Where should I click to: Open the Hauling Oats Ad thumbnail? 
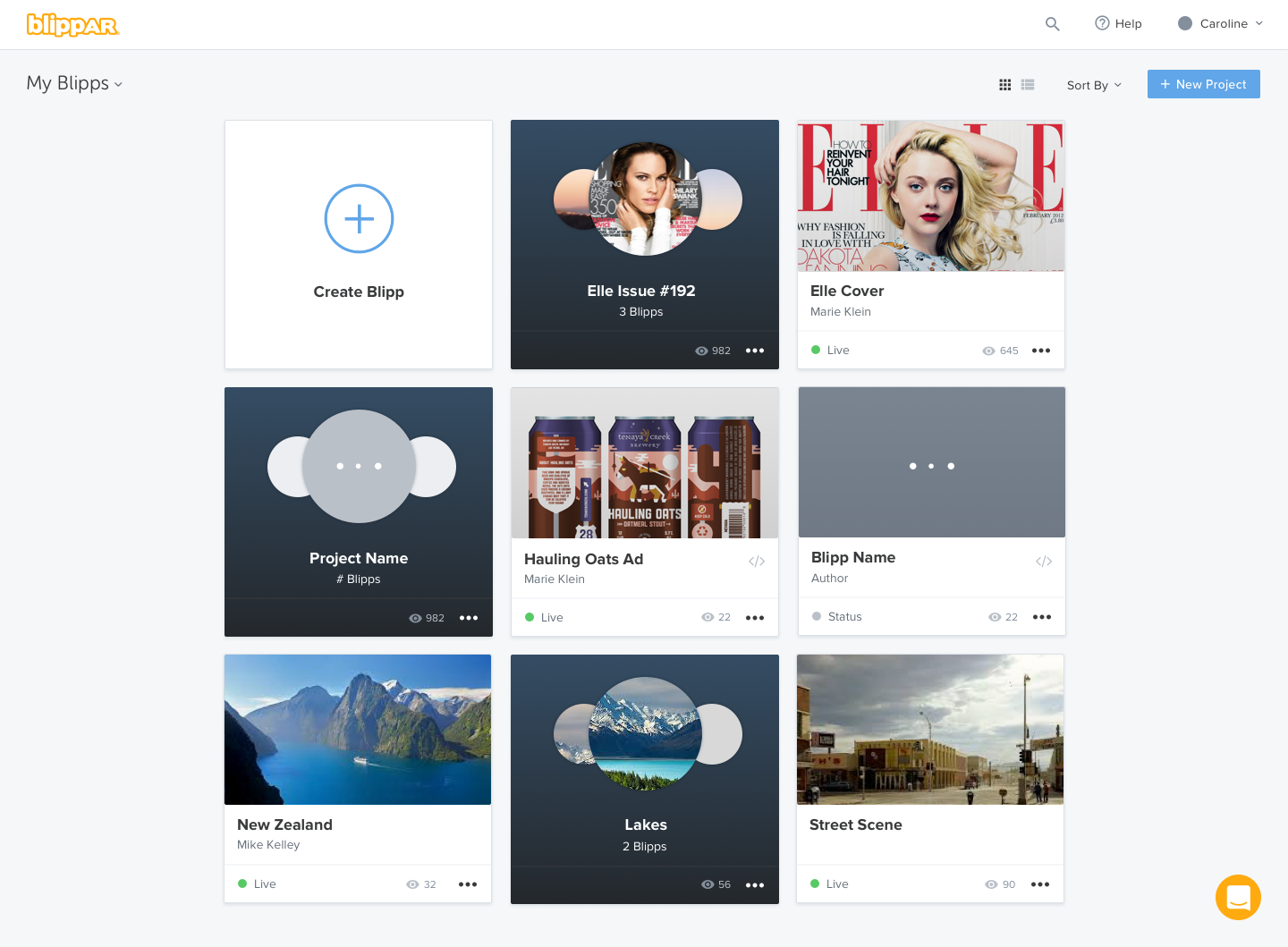(645, 463)
